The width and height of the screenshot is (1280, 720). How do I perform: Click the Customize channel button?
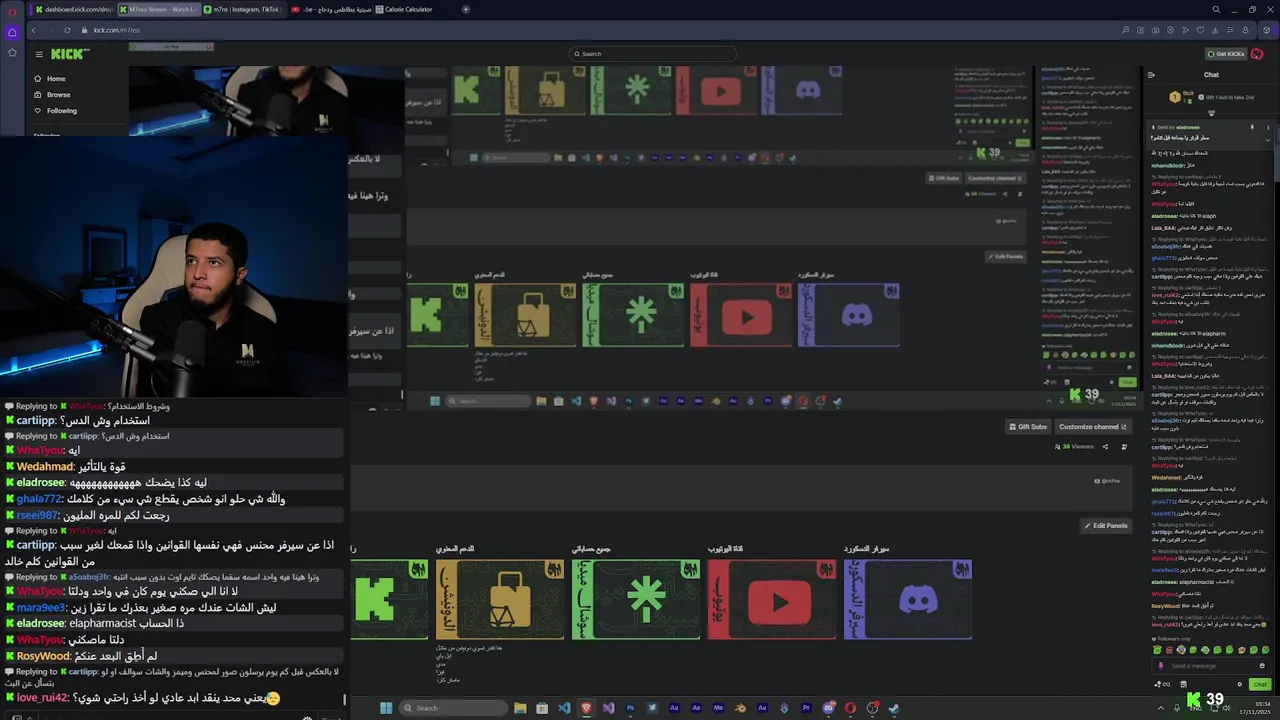1092,427
